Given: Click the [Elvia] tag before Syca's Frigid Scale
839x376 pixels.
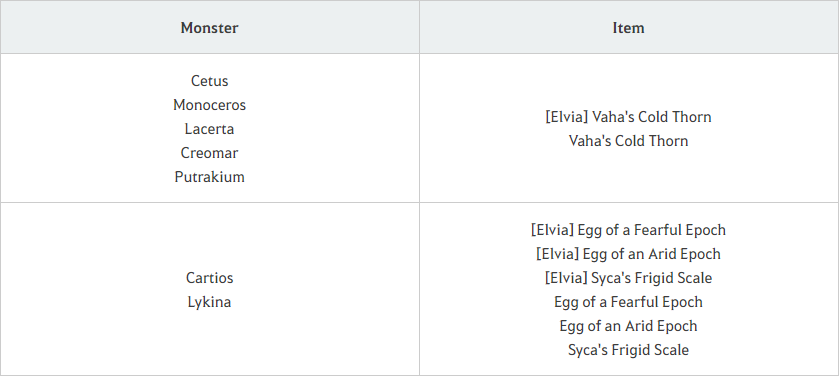Looking at the screenshot, I should click(x=566, y=278).
